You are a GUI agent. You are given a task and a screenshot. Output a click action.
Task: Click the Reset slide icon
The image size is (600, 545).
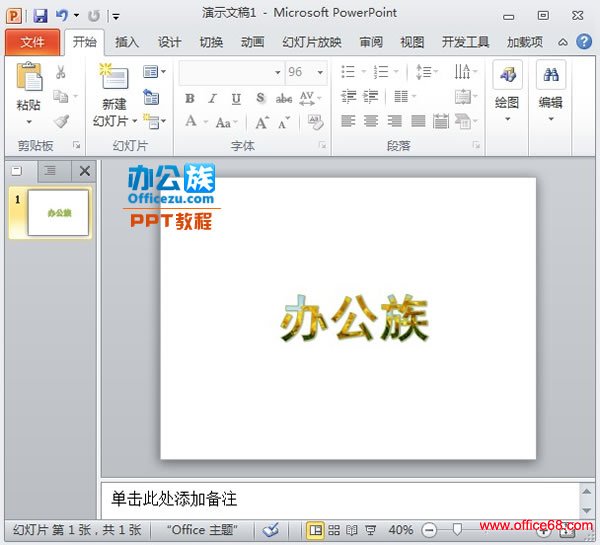click(151, 97)
